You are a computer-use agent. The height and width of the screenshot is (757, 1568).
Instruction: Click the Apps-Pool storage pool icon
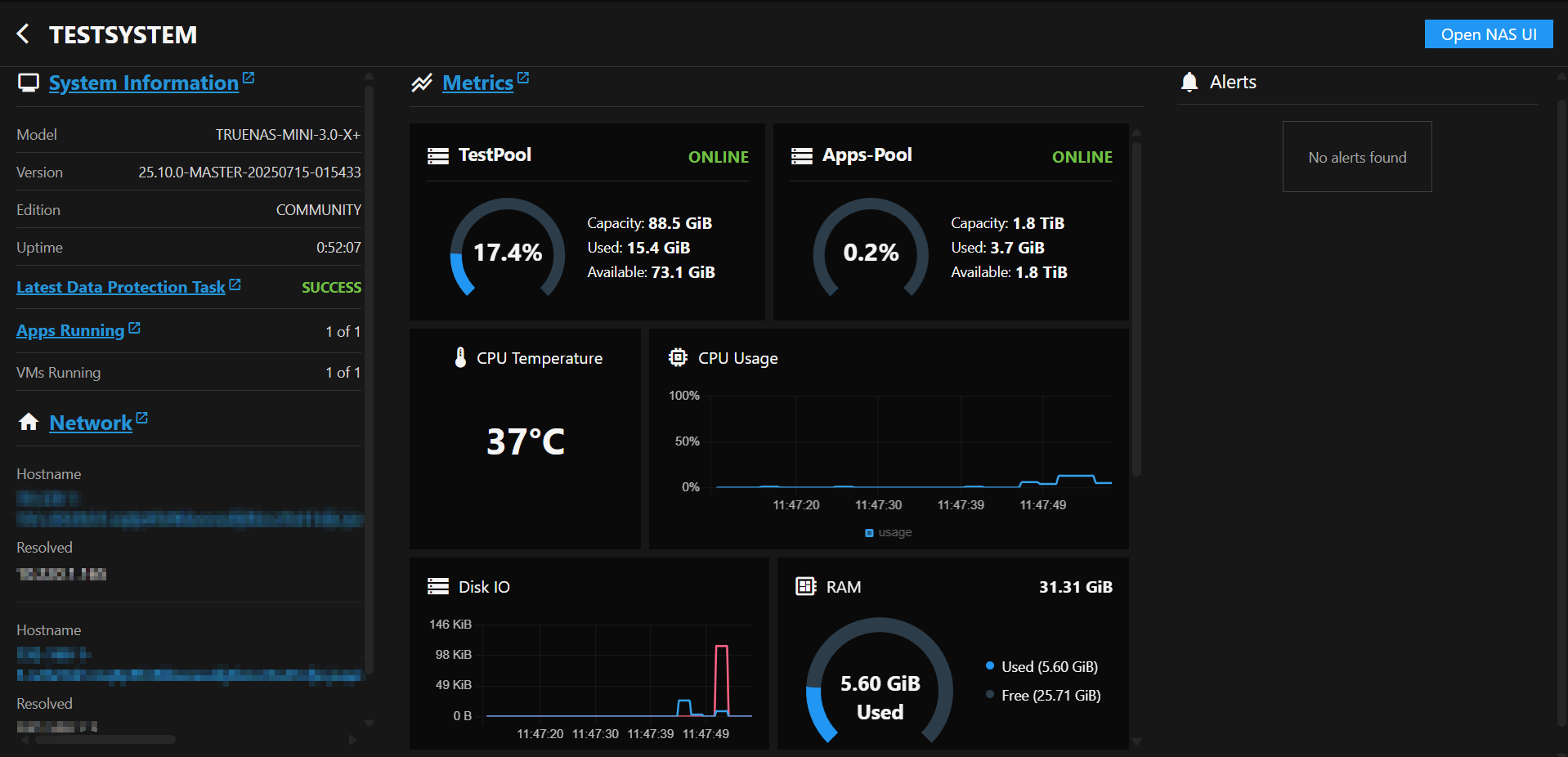click(802, 155)
